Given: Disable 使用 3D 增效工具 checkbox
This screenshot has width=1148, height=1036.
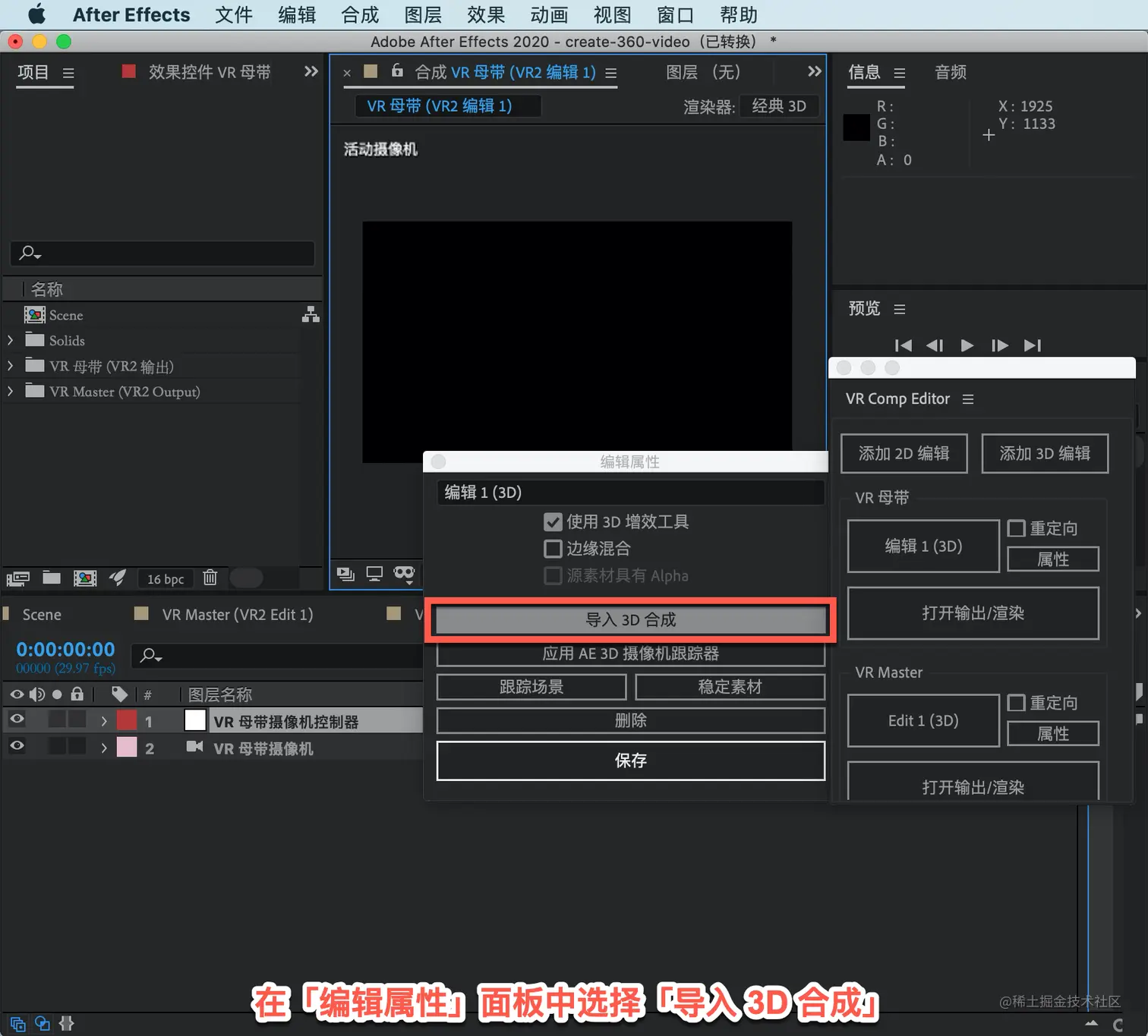Looking at the screenshot, I should (553, 522).
